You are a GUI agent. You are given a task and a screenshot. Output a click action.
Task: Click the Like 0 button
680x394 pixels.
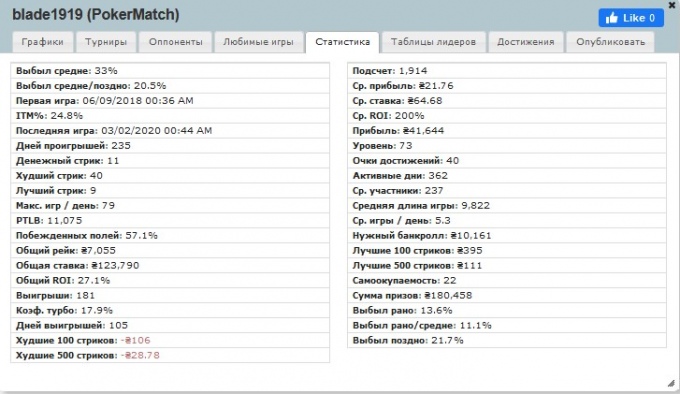[631, 18]
